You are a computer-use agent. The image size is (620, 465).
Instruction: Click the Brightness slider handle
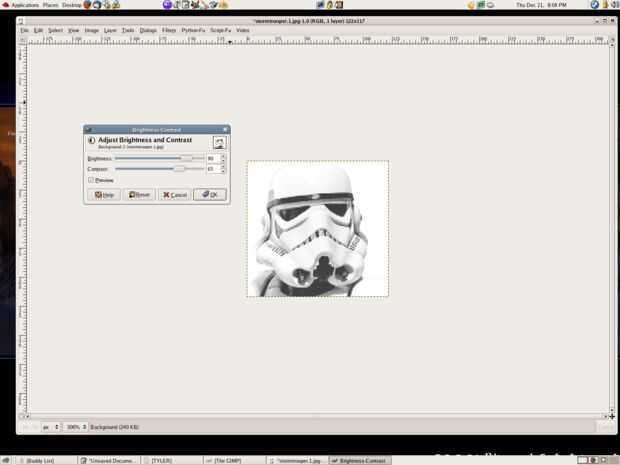pyautogui.click(x=187, y=158)
